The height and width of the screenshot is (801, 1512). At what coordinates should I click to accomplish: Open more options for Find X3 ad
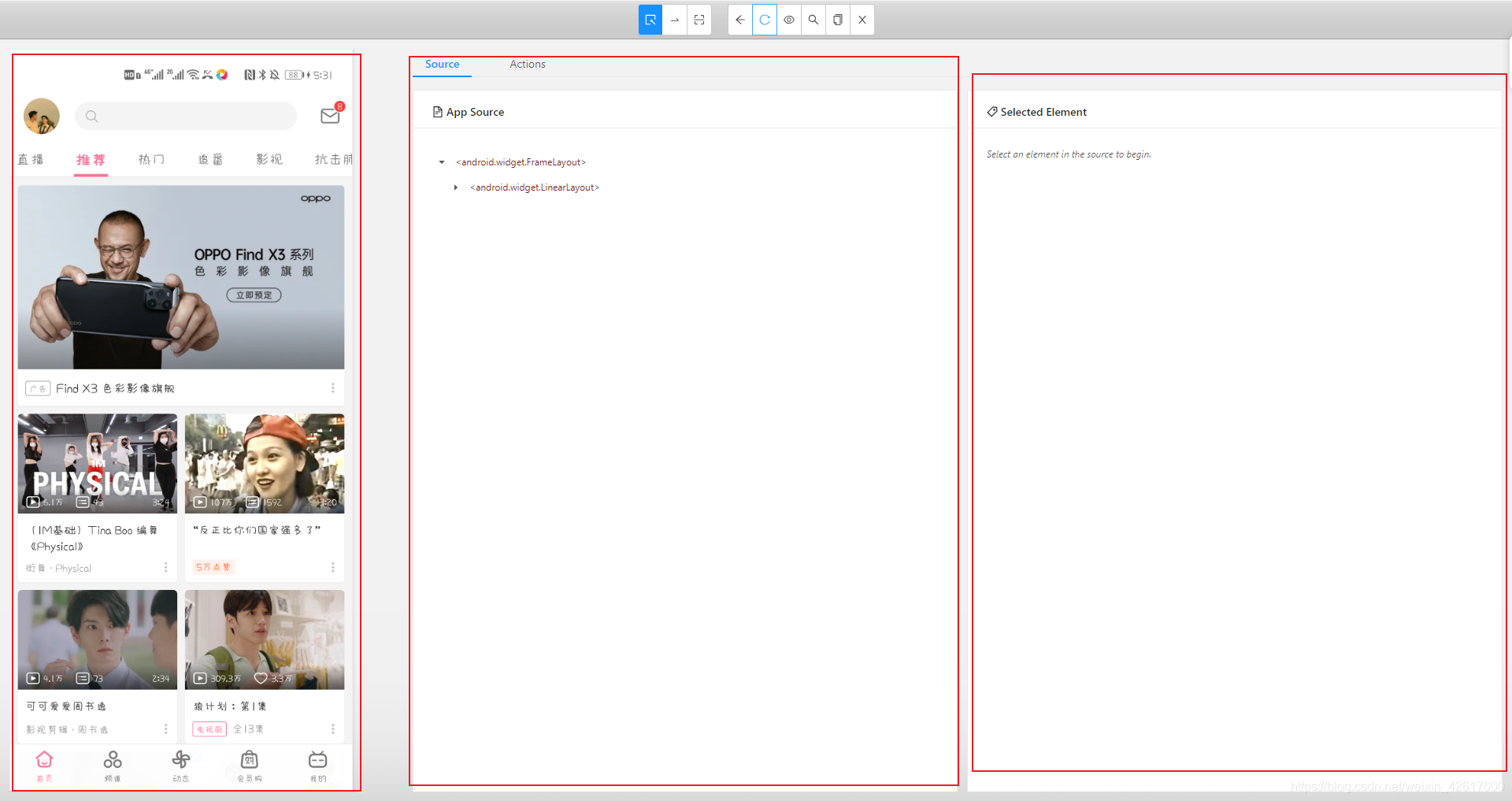pyautogui.click(x=332, y=388)
